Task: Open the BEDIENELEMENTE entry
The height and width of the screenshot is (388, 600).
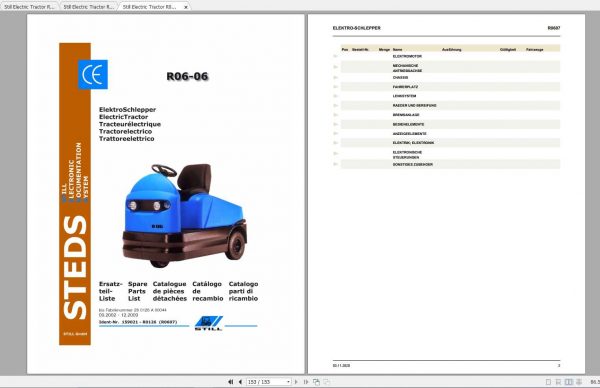Action: 408,124
